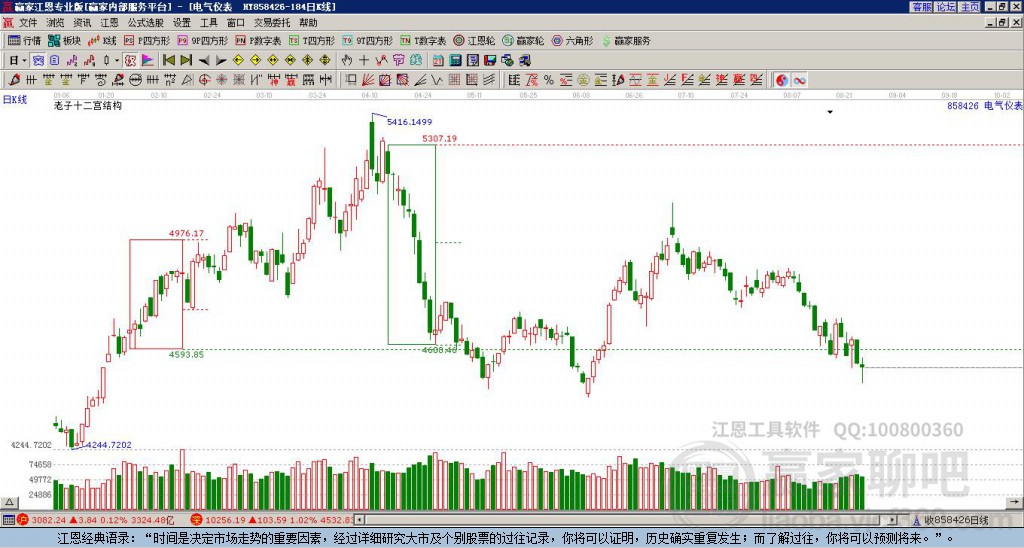This screenshot has height=548, width=1024.
Task: Select the crosshair plus icon
Action: (364, 61)
